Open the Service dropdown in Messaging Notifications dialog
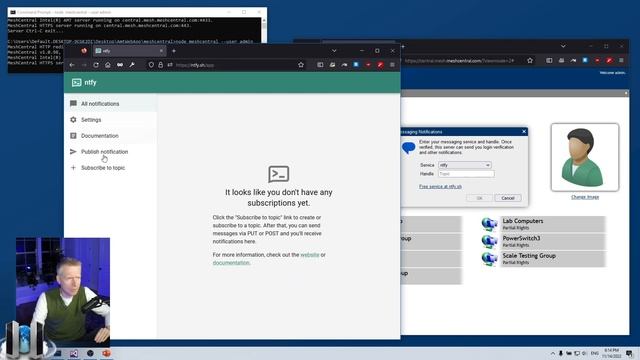The image size is (640, 360). (x=464, y=165)
